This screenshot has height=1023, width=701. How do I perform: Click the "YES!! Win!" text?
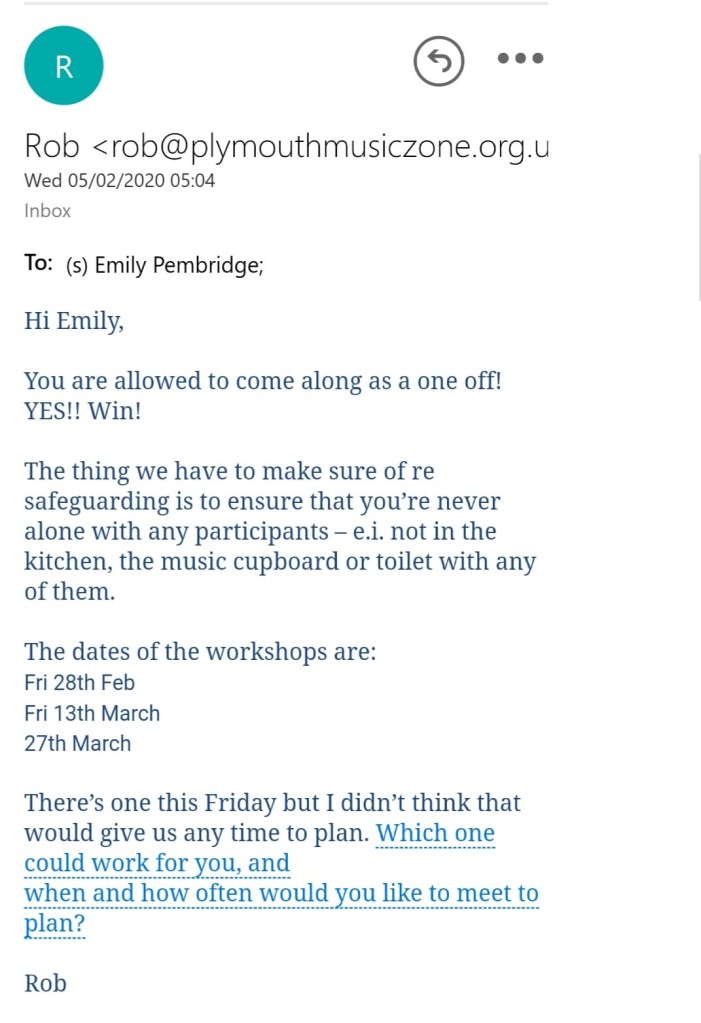coord(82,411)
